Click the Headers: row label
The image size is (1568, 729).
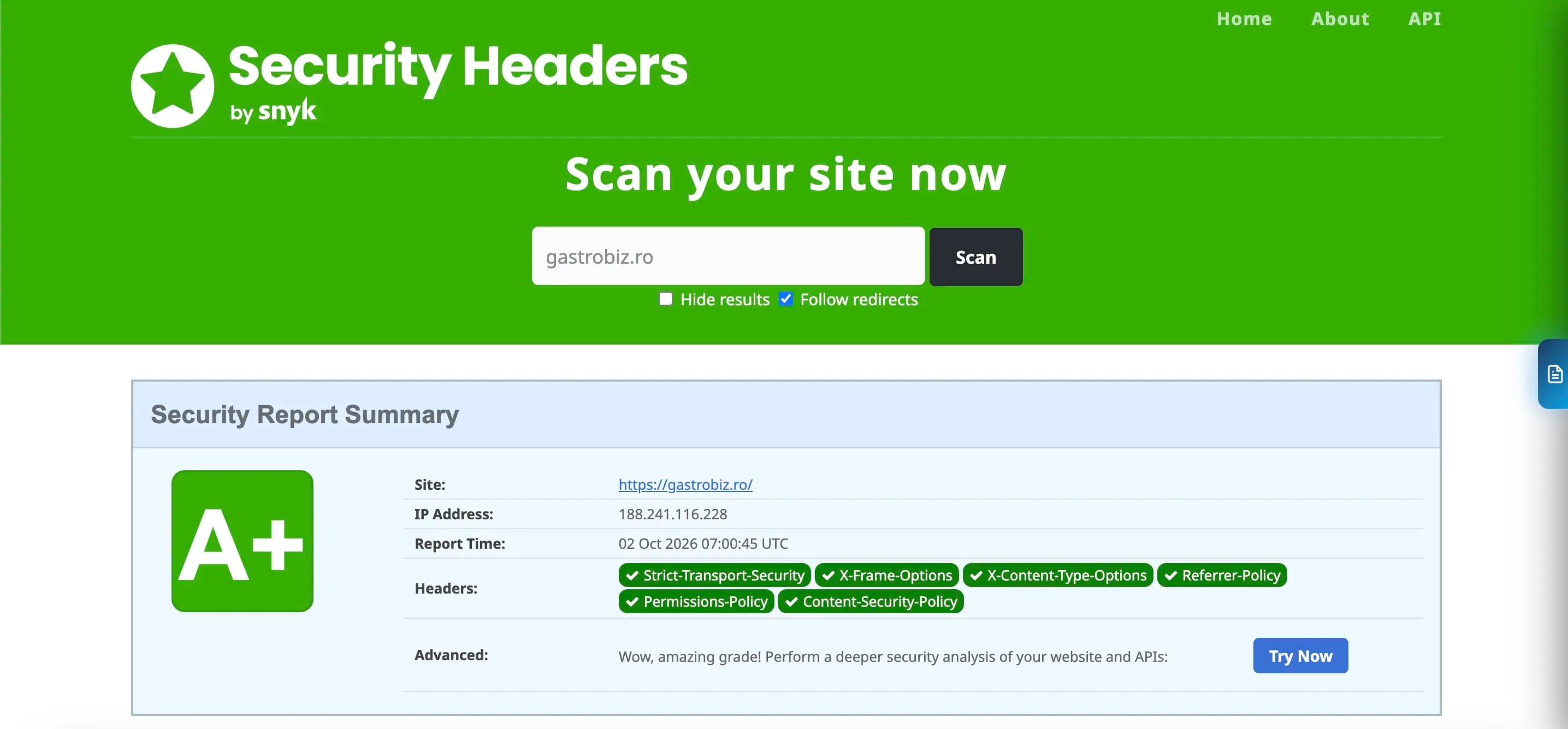pos(446,589)
